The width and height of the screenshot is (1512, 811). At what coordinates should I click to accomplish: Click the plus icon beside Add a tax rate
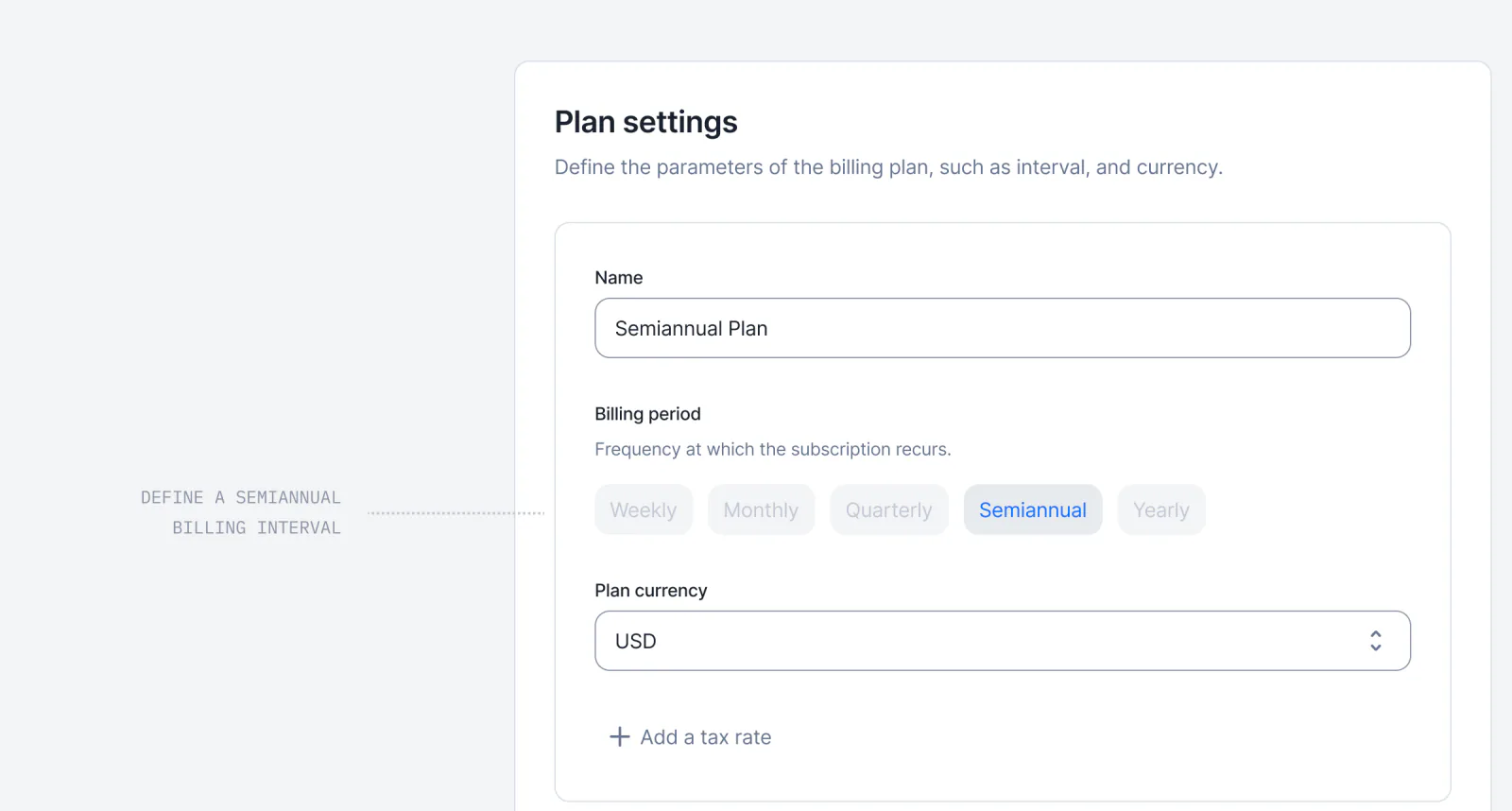tap(619, 736)
